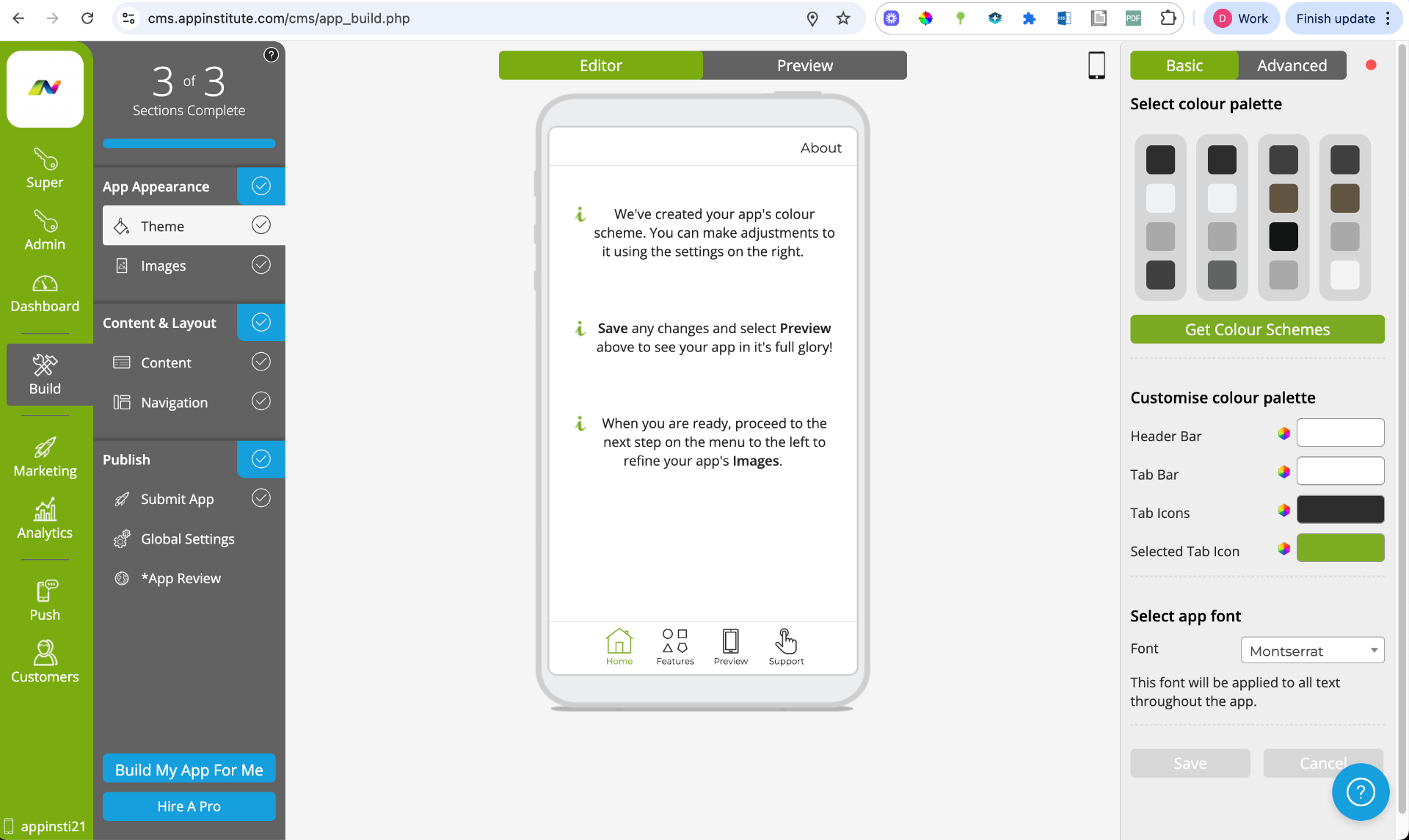
Task: Open the Theme menu item
Action: coord(194,225)
